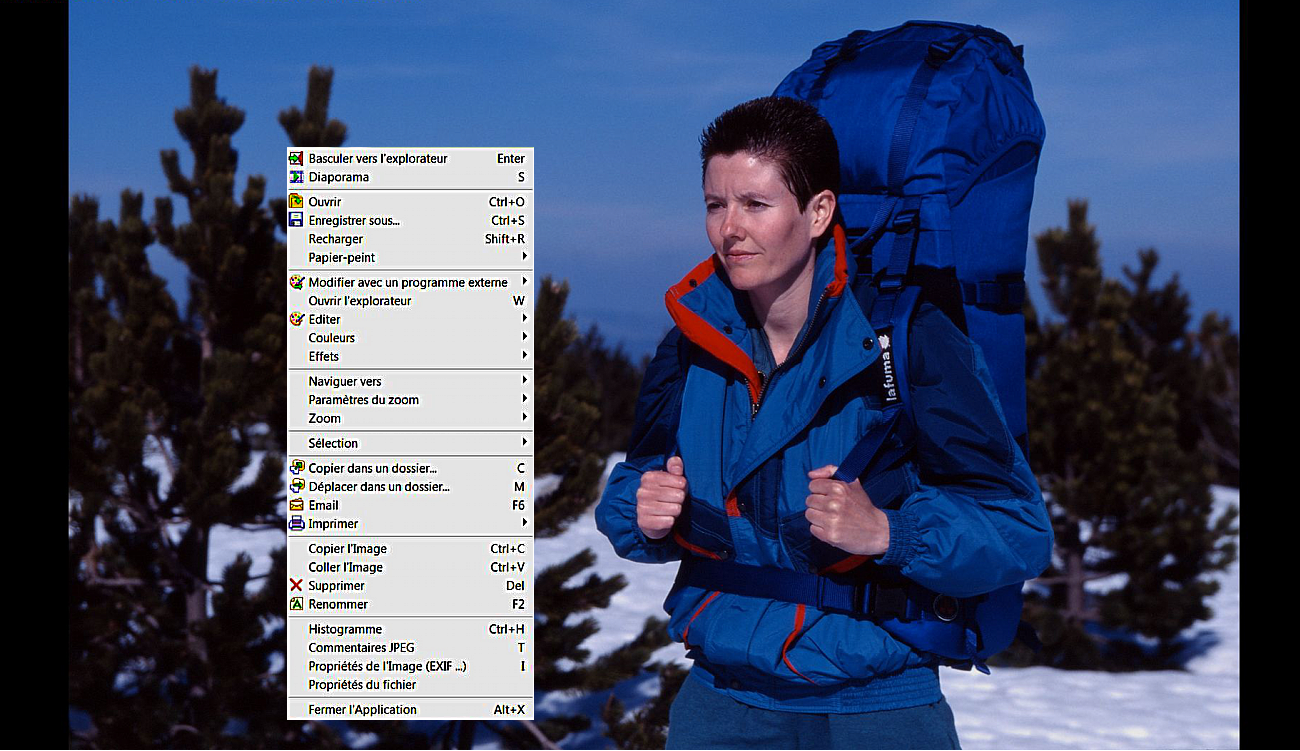The width and height of the screenshot is (1300, 751).
Task: Choose Copier l'Image
Action: pos(410,549)
